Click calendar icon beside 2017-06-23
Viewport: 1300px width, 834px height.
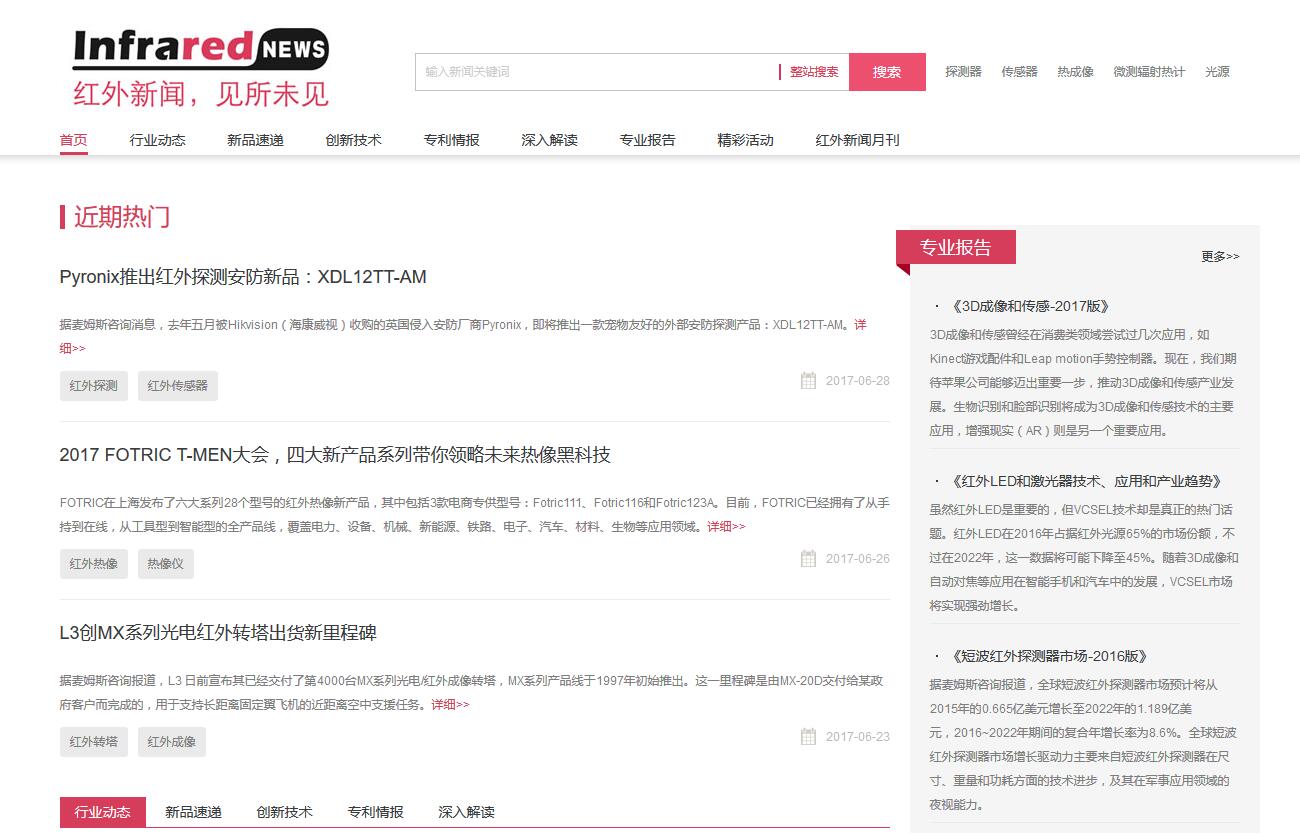(808, 736)
